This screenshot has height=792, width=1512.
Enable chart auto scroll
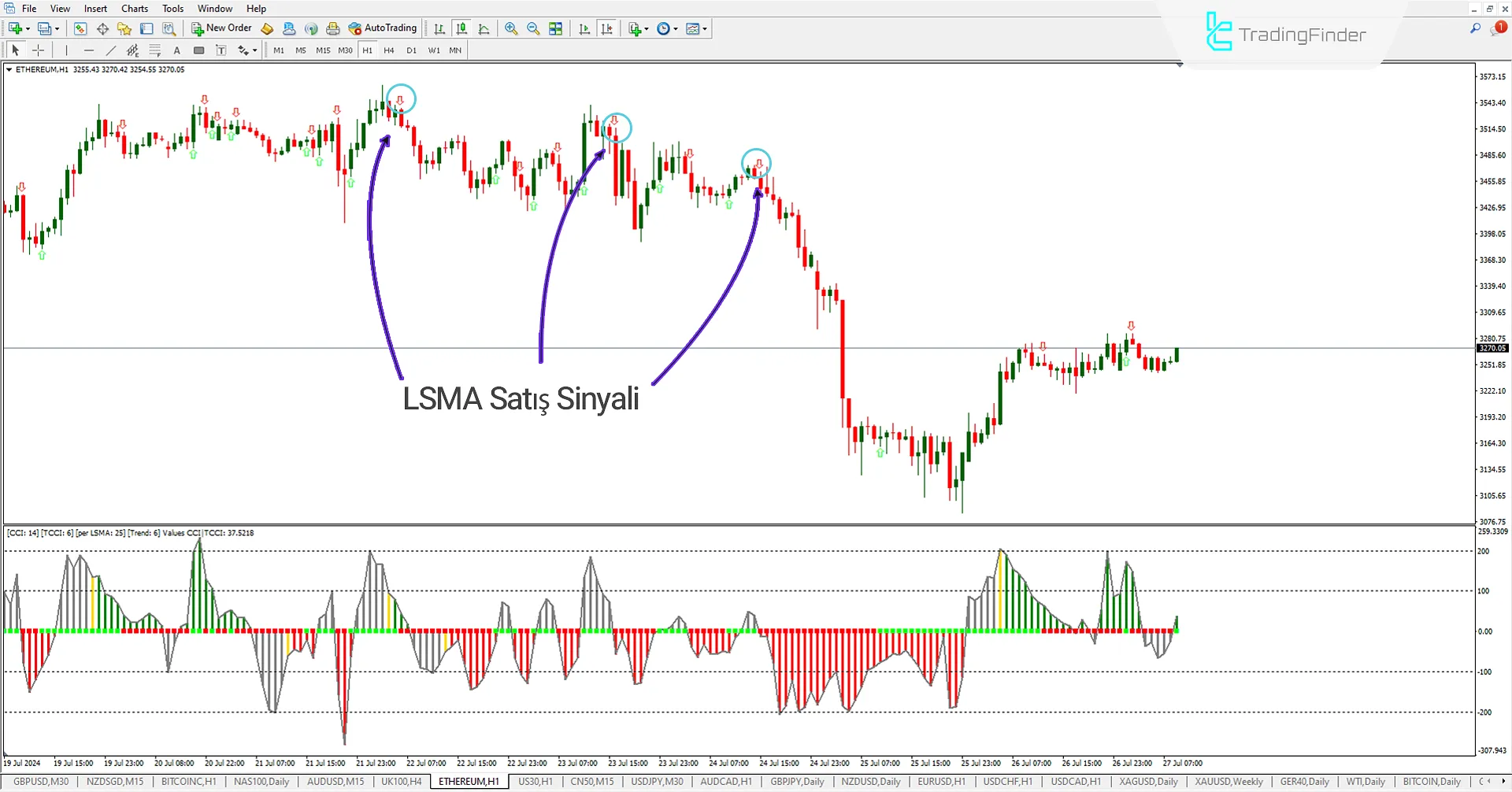tap(584, 28)
